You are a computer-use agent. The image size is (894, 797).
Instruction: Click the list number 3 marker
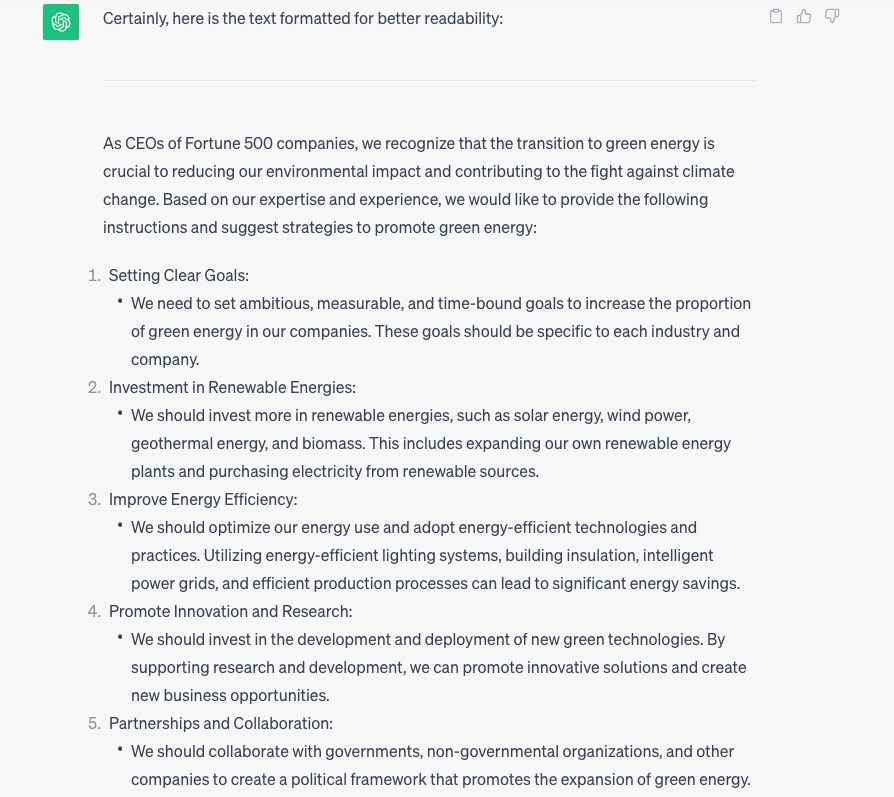click(x=94, y=499)
